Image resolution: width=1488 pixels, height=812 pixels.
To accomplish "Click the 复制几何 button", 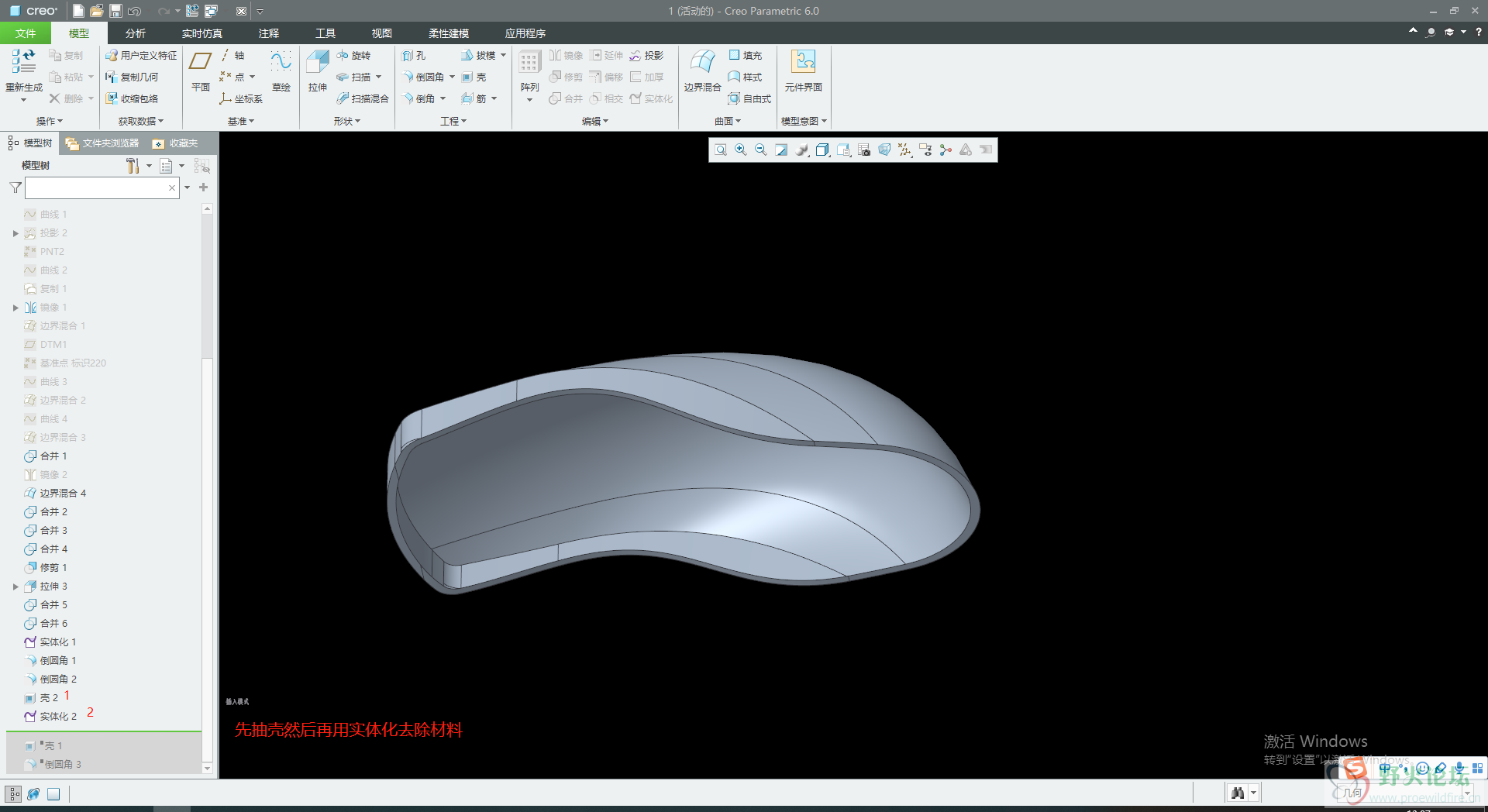I will (132, 77).
